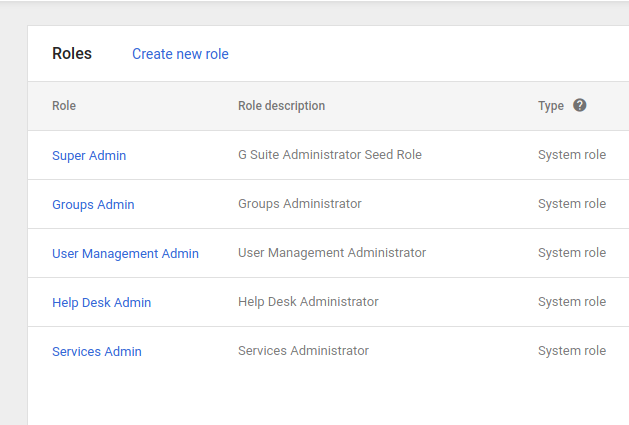Open the Services Admin role
The image size is (629, 425).
point(97,351)
